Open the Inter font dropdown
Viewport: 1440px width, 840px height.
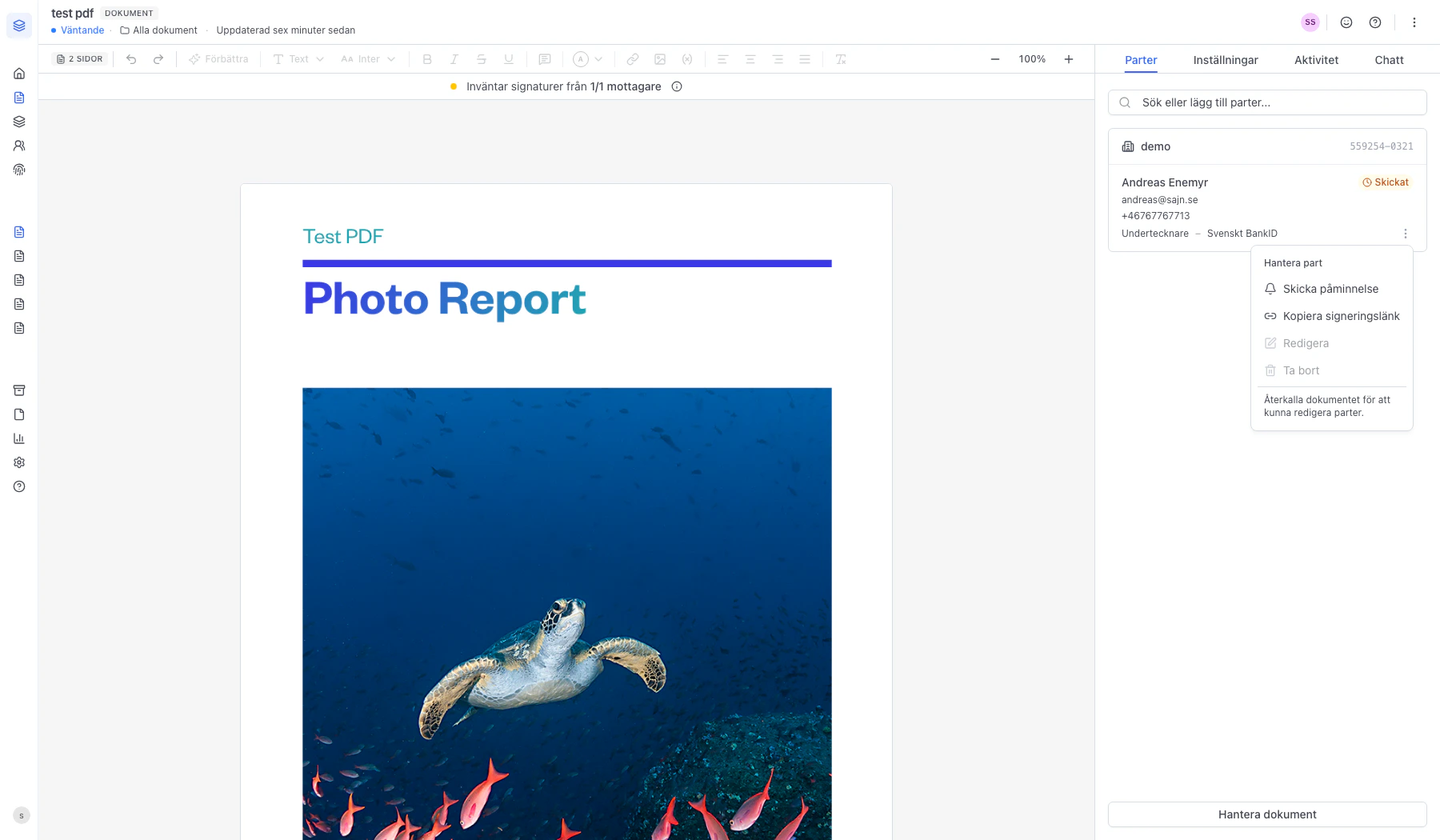point(368,59)
